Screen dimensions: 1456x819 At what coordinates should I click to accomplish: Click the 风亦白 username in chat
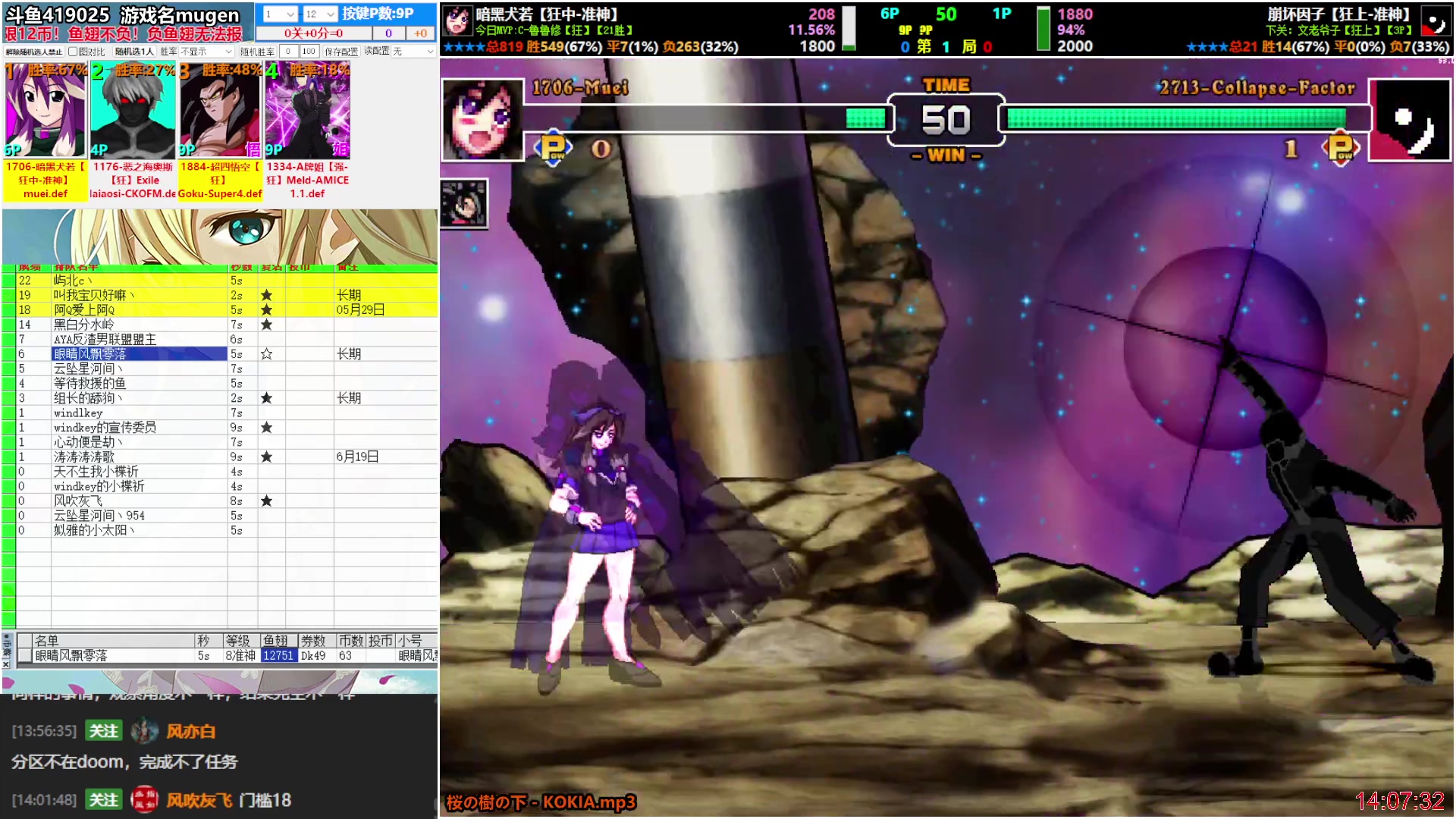(191, 732)
